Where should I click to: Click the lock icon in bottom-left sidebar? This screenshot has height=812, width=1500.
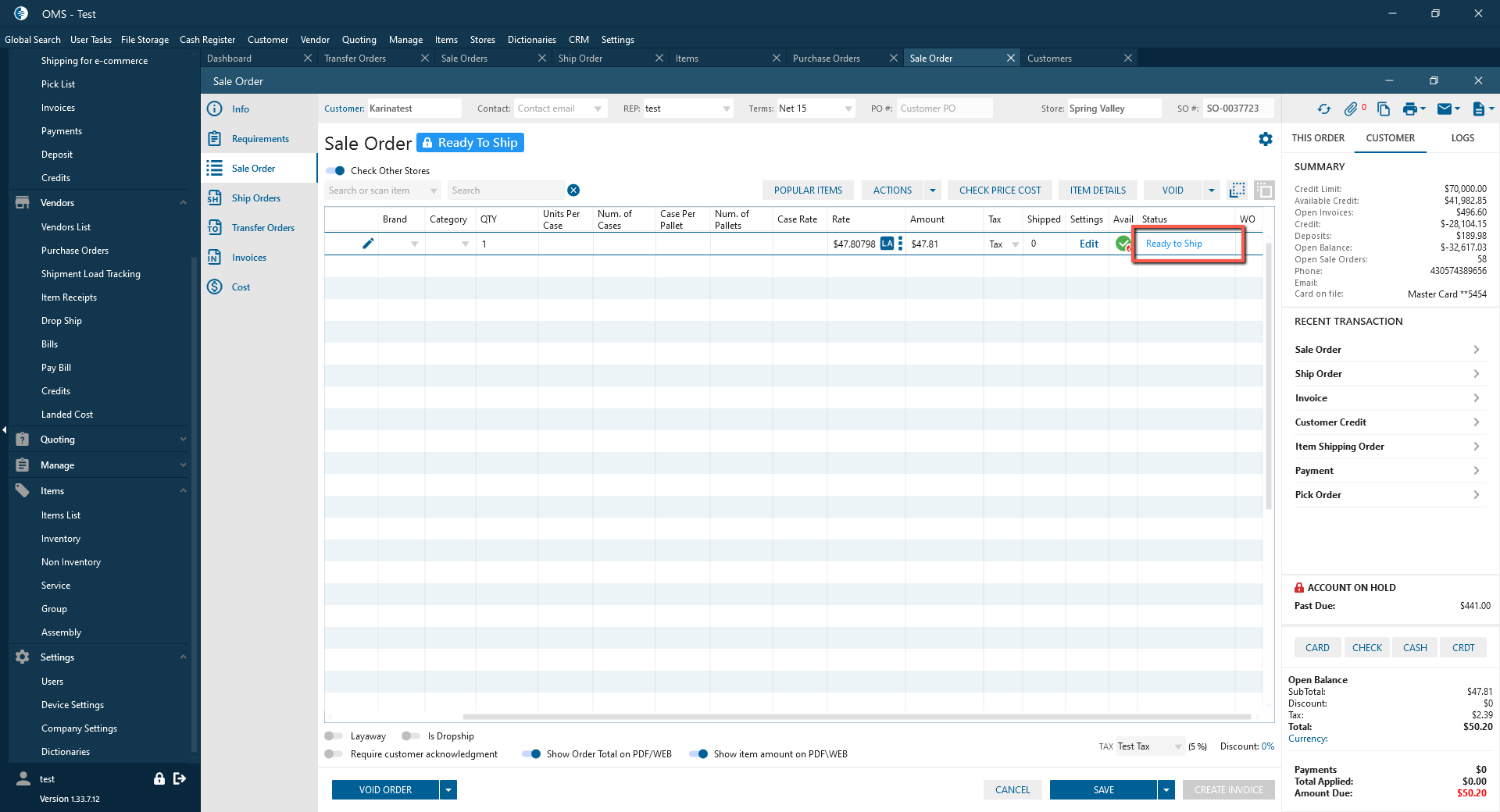click(x=159, y=778)
